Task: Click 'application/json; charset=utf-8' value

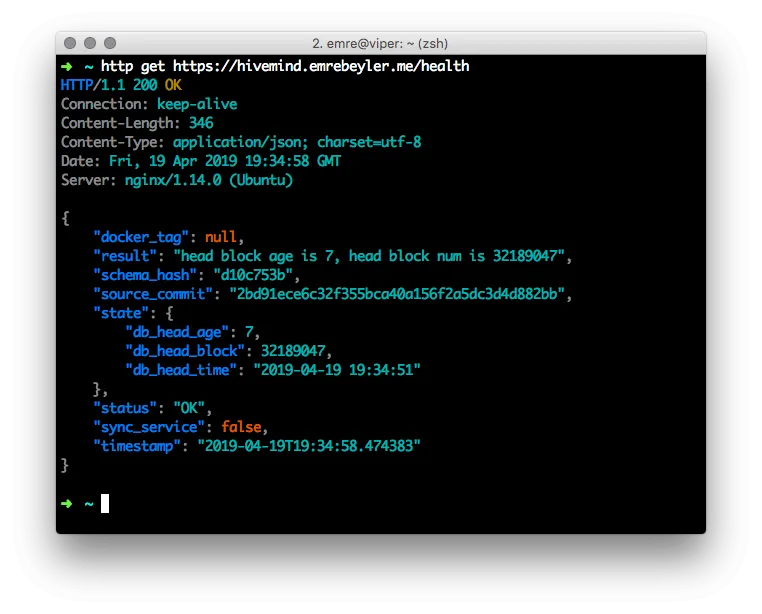Action: point(297,142)
